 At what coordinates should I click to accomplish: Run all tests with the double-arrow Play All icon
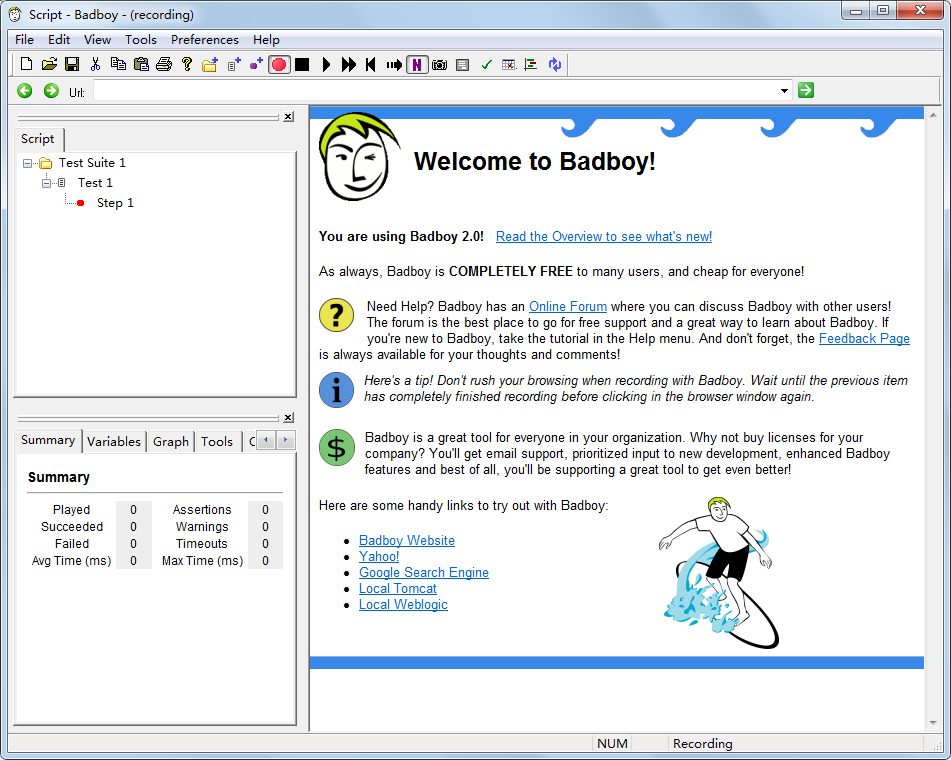tap(347, 64)
